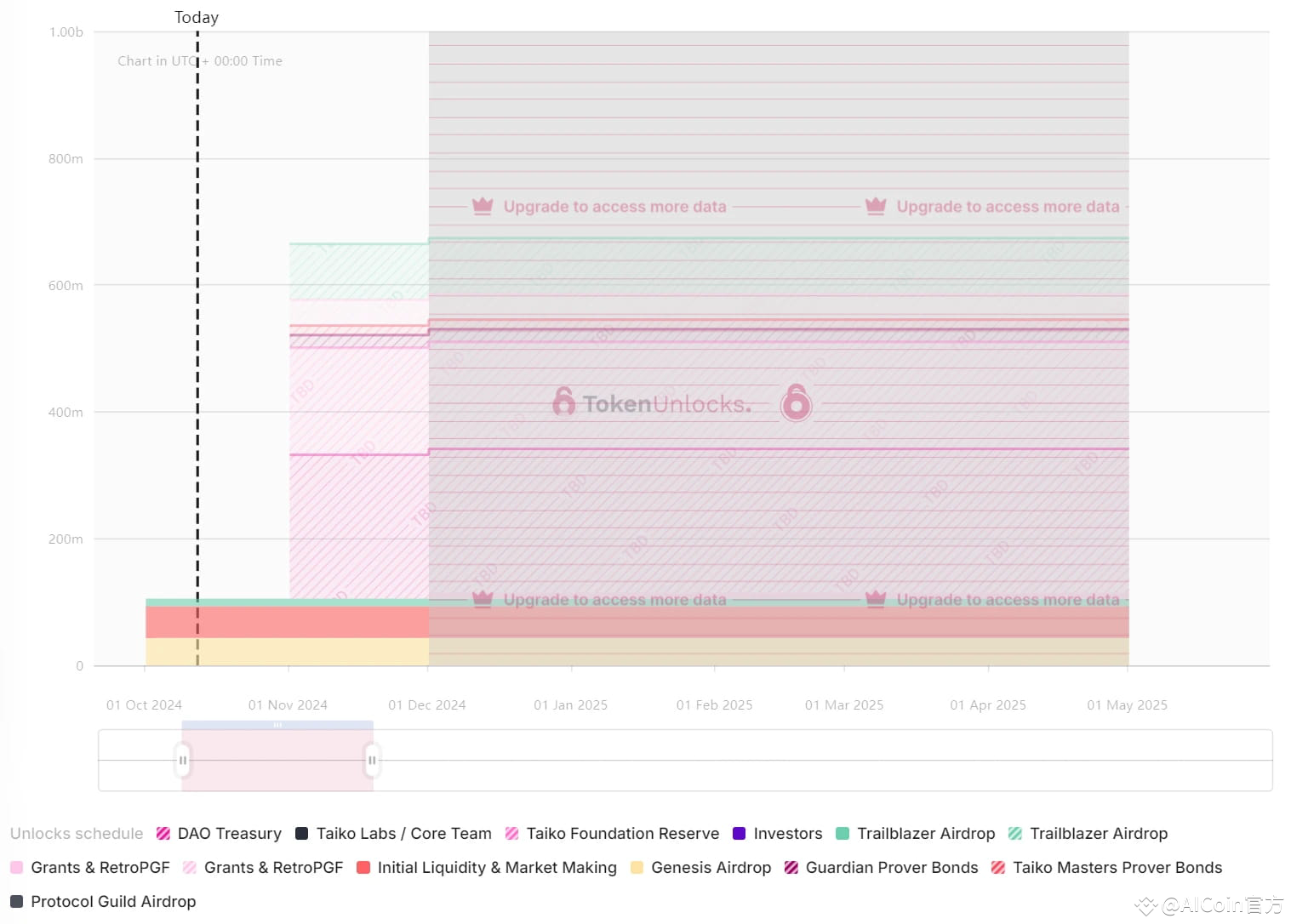Click the crown icon in the lower-right upgrade prompt
The width and height of the screenshot is (1291, 924).
coord(876,599)
